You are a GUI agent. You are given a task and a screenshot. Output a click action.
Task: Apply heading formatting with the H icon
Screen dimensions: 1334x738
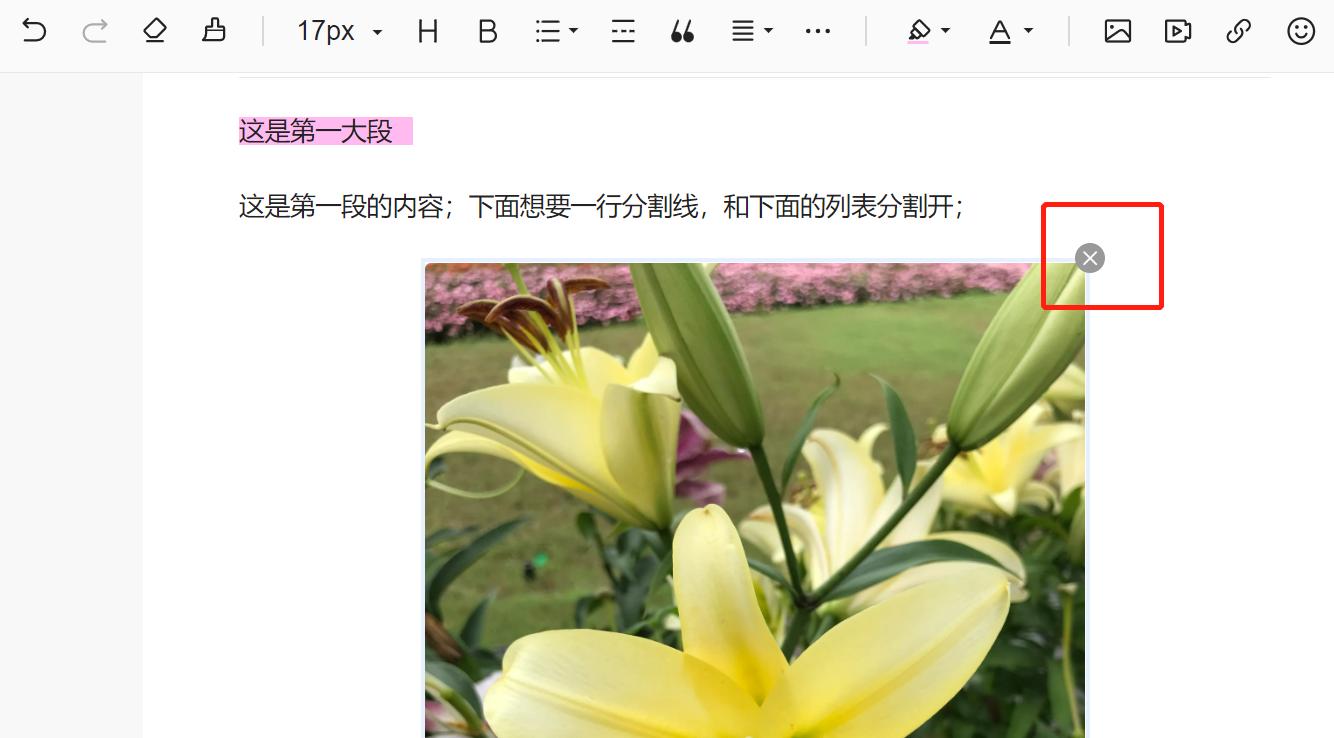tap(428, 31)
